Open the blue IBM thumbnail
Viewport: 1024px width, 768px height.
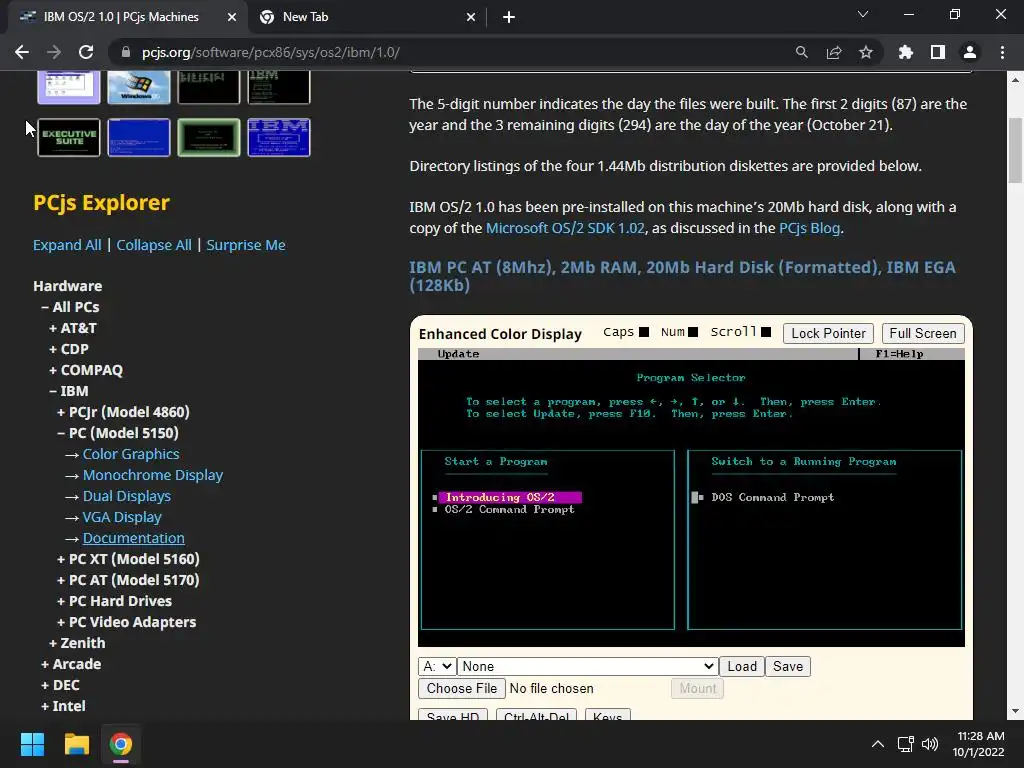pos(279,137)
